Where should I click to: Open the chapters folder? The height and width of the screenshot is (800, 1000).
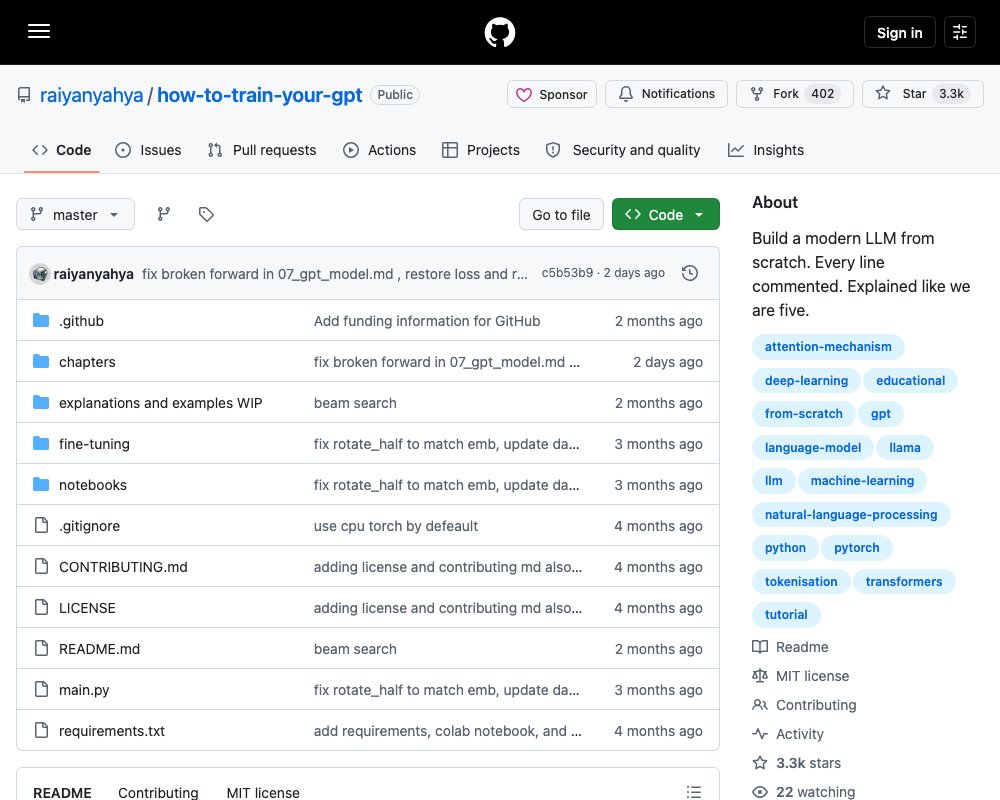point(87,362)
